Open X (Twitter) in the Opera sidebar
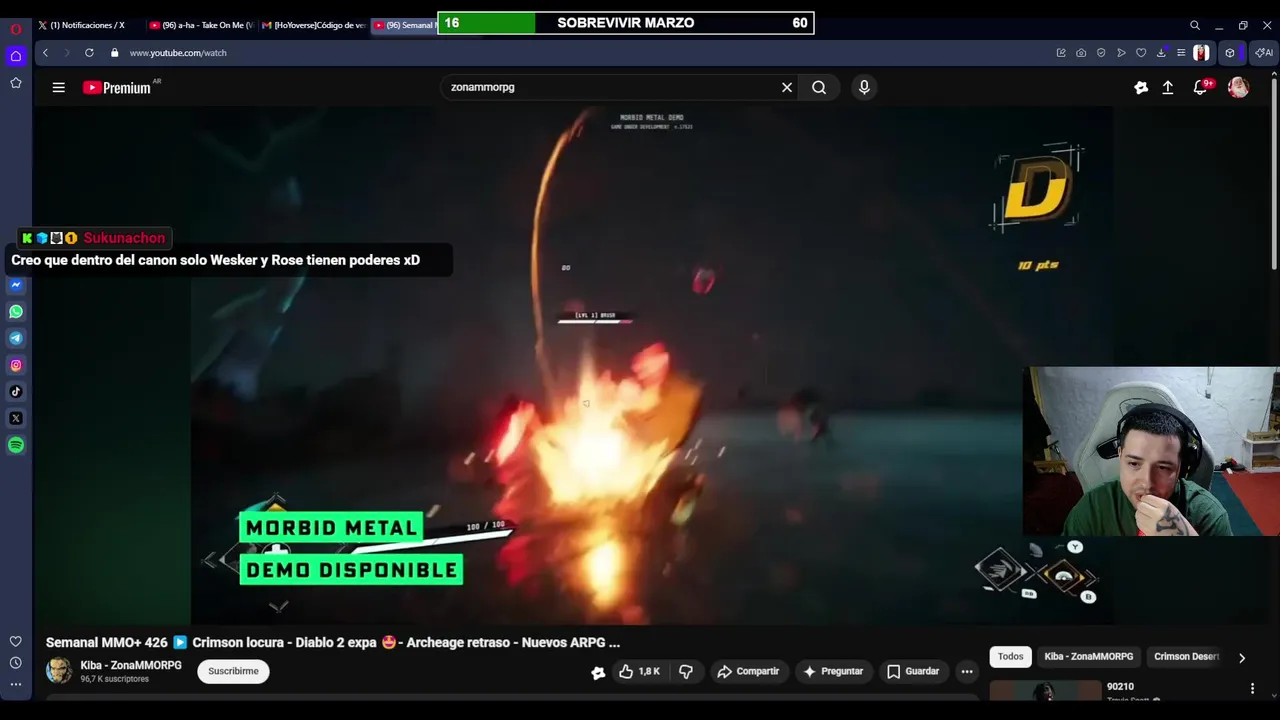Viewport: 1280px width, 720px height. (16, 418)
